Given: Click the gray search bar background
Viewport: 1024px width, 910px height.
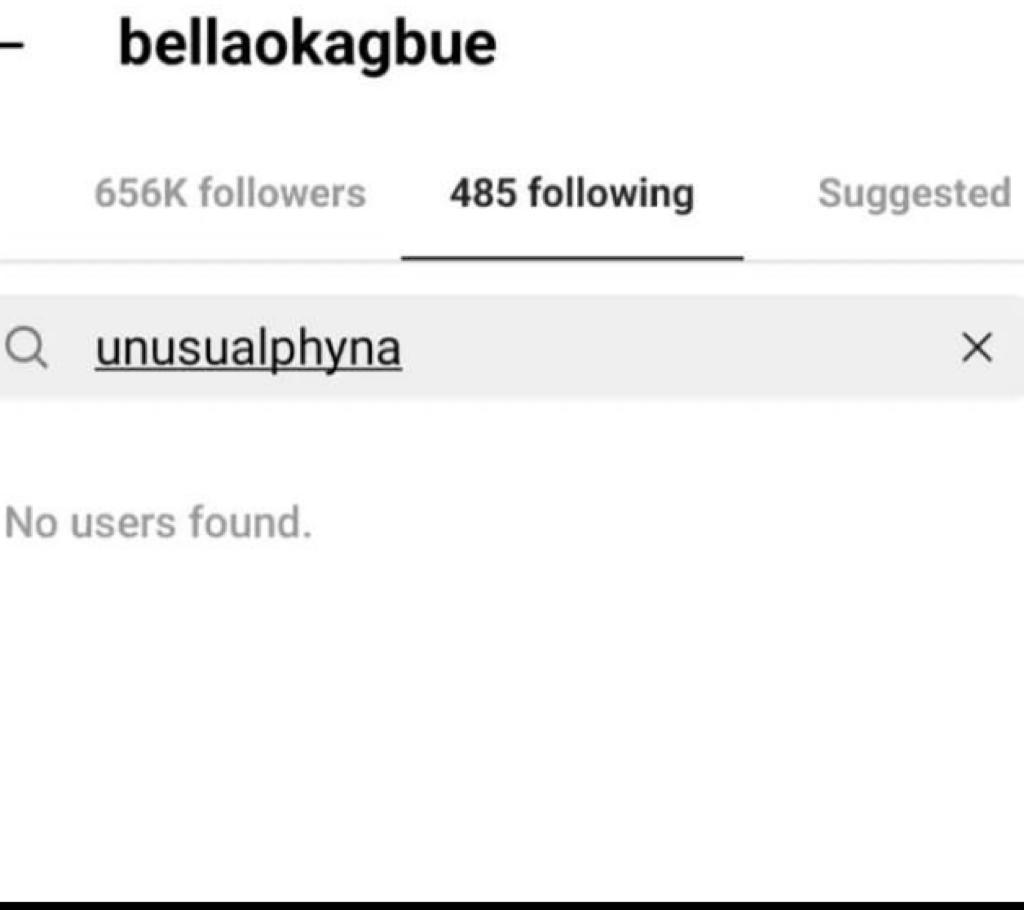Looking at the screenshot, I should [679, 347].
